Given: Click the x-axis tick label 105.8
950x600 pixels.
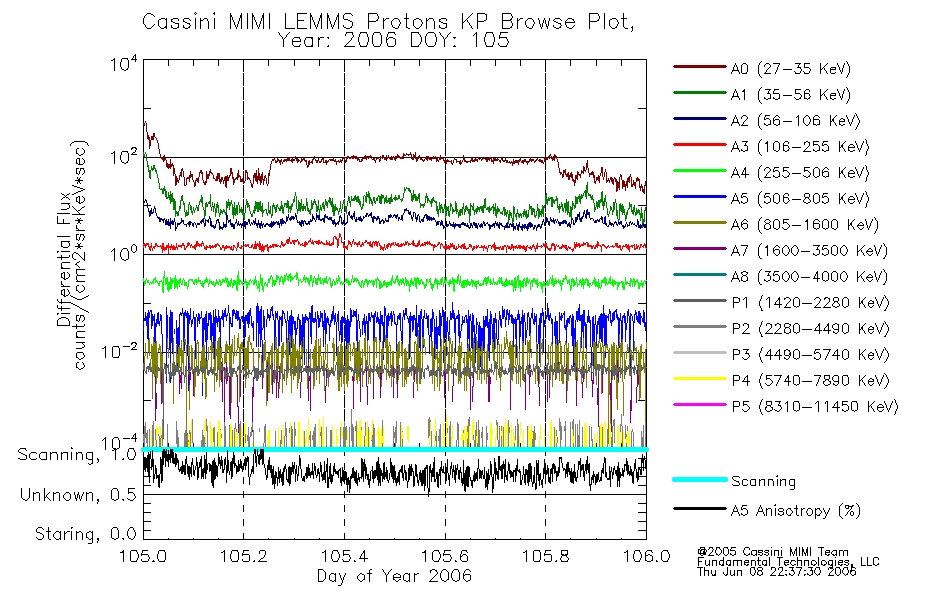Looking at the screenshot, I should [546, 556].
